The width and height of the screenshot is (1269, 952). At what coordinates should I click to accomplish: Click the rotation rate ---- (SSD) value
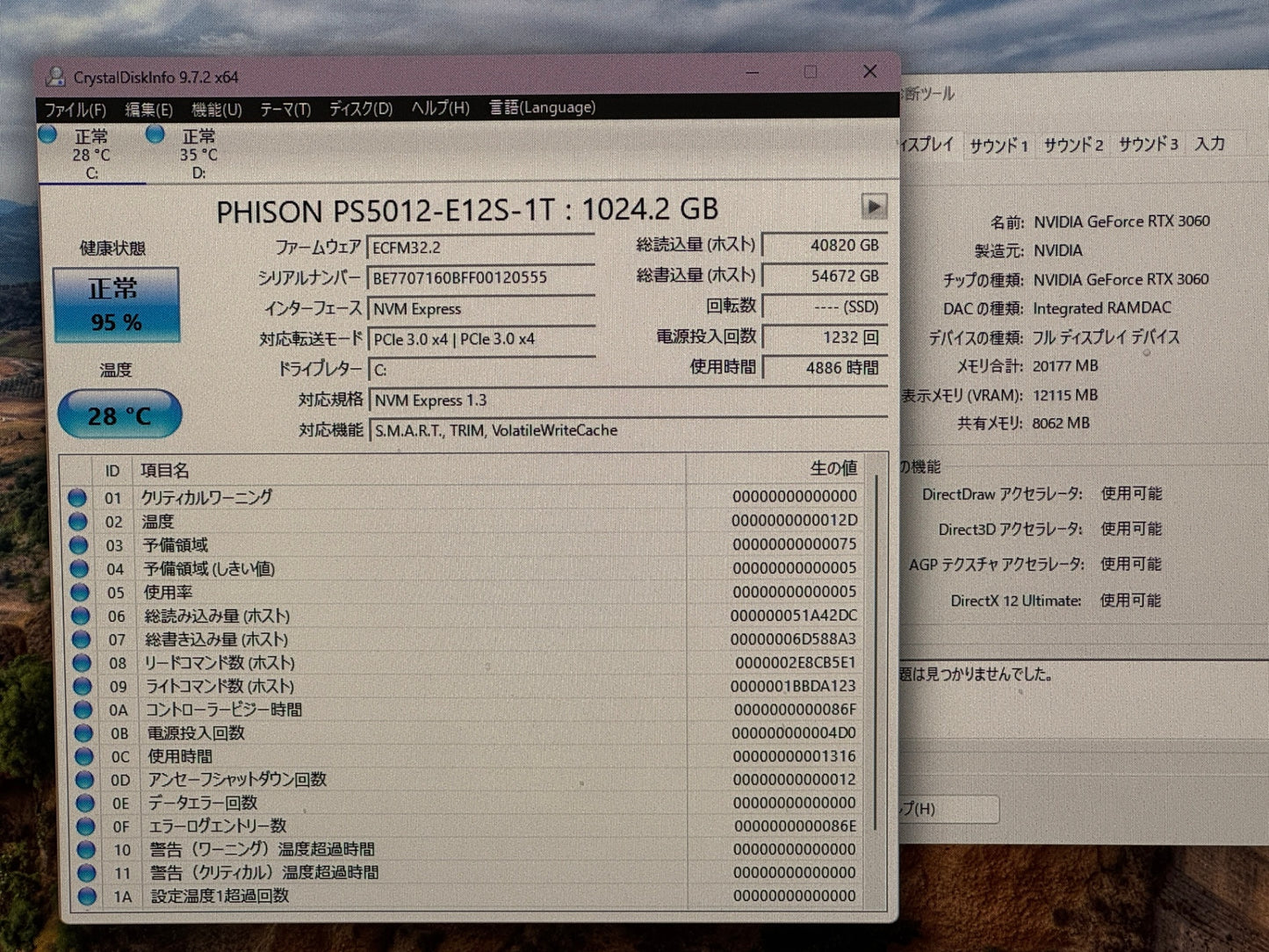[x=825, y=307]
